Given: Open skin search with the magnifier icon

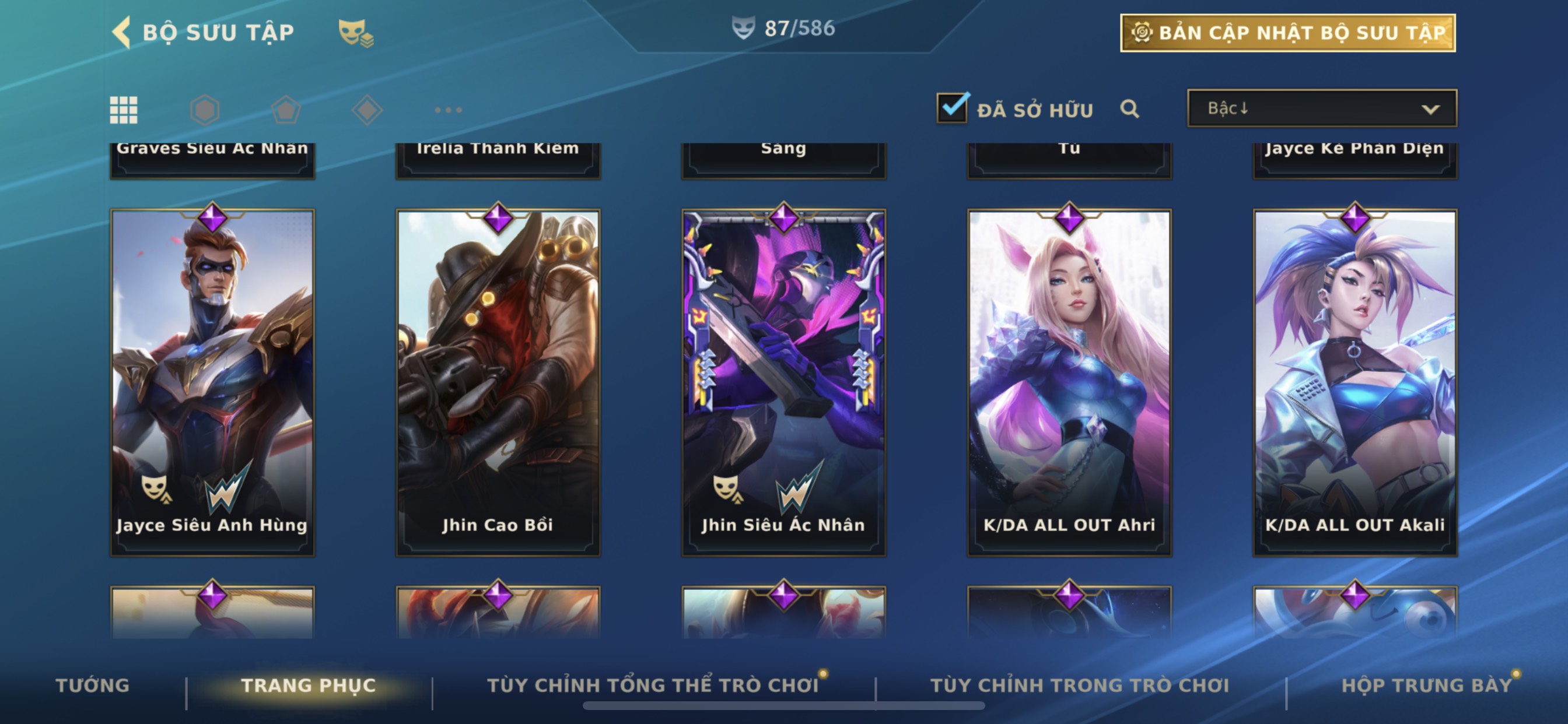Looking at the screenshot, I should 1130,109.
